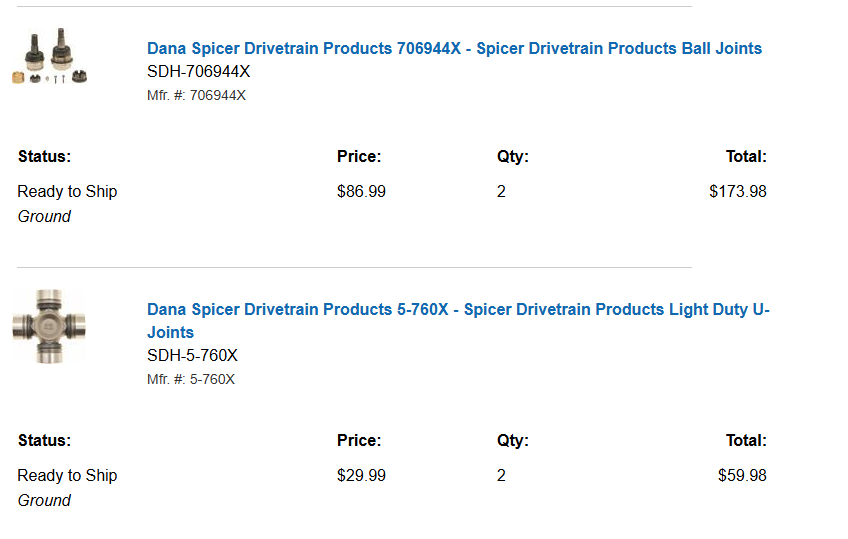
Task: Click the ball joints quantity value 2
Action: pyautogui.click(x=501, y=191)
